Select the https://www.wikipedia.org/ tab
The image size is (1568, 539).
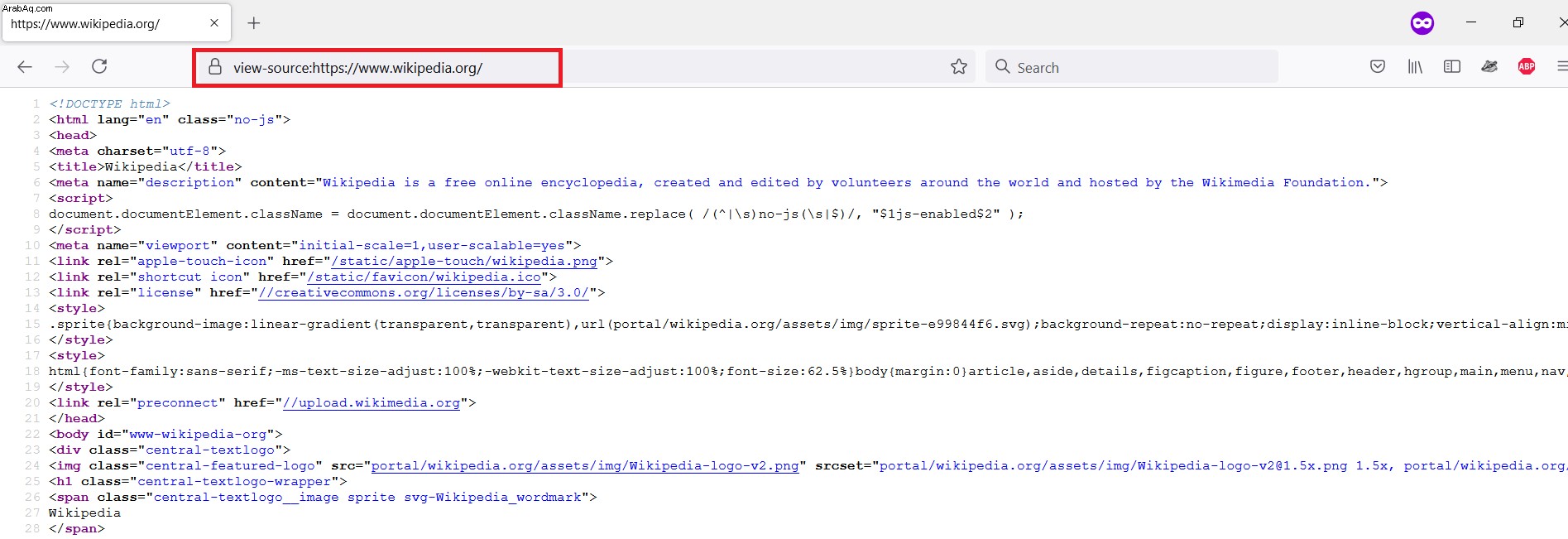click(x=117, y=23)
